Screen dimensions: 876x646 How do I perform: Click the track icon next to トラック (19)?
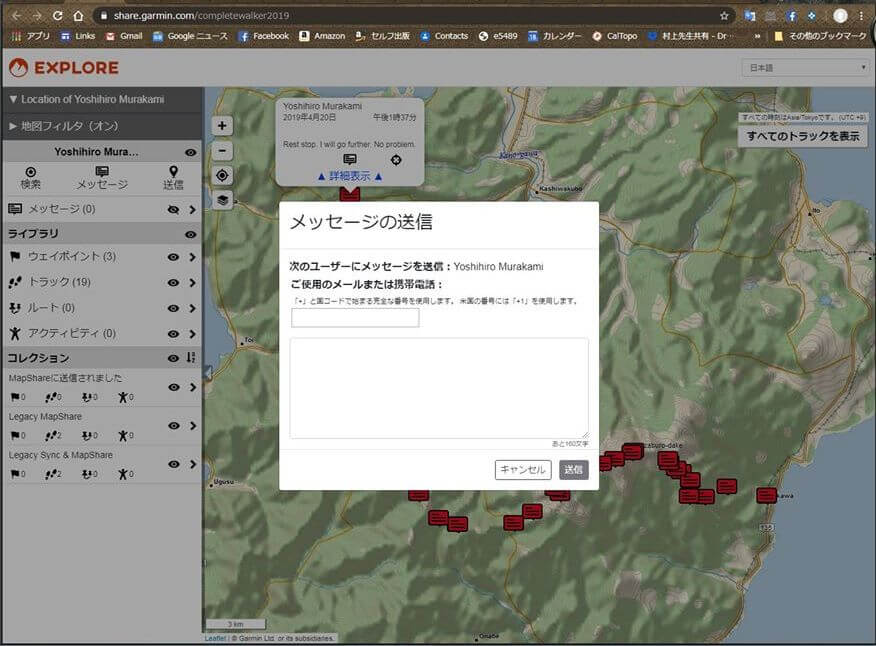(15, 282)
